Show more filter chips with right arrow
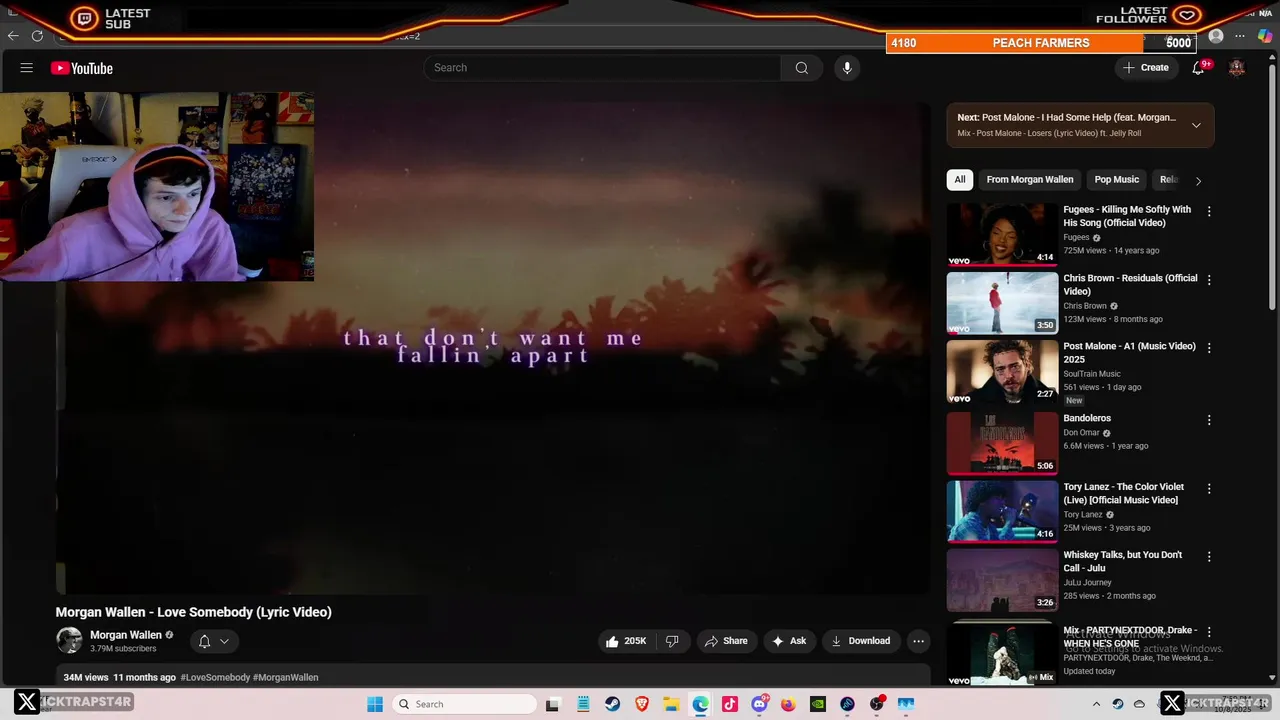Viewport: 1280px width, 720px height. pyautogui.click(x=1198, y=180)
